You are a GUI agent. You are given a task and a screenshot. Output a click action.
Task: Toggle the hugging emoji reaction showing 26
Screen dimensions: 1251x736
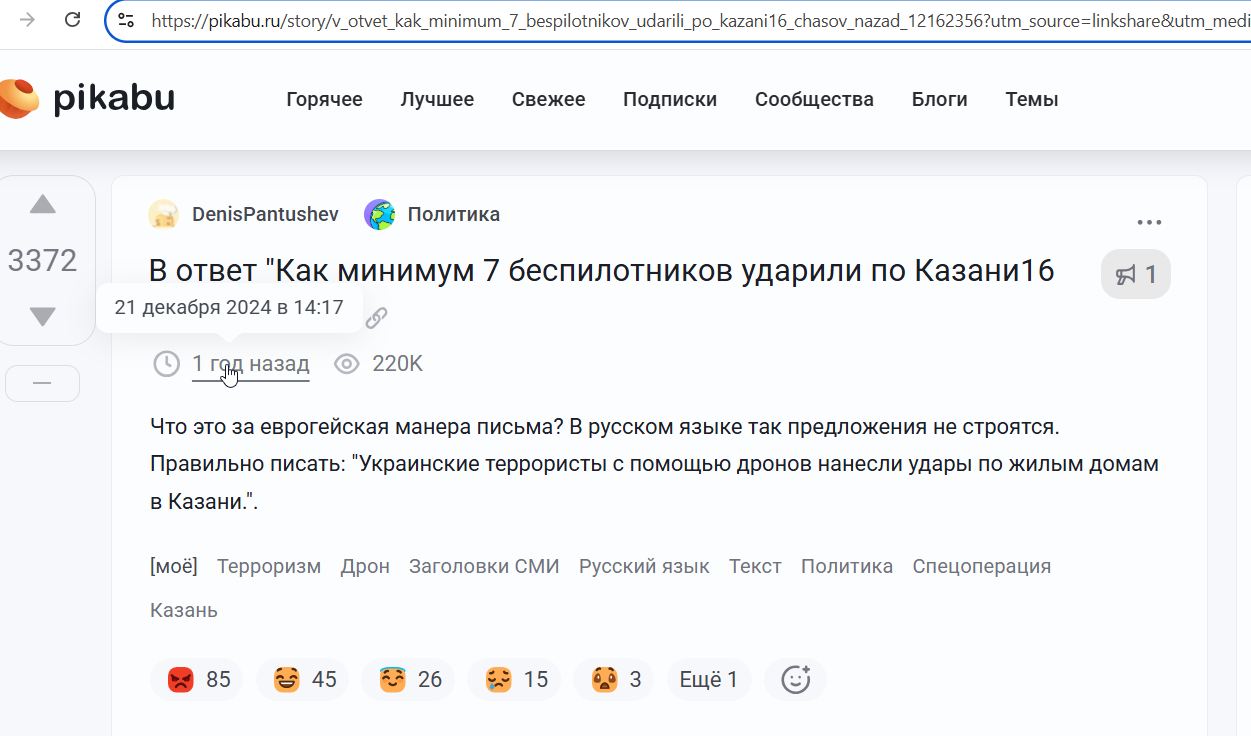pyautogui.click(x=408, y=678)
